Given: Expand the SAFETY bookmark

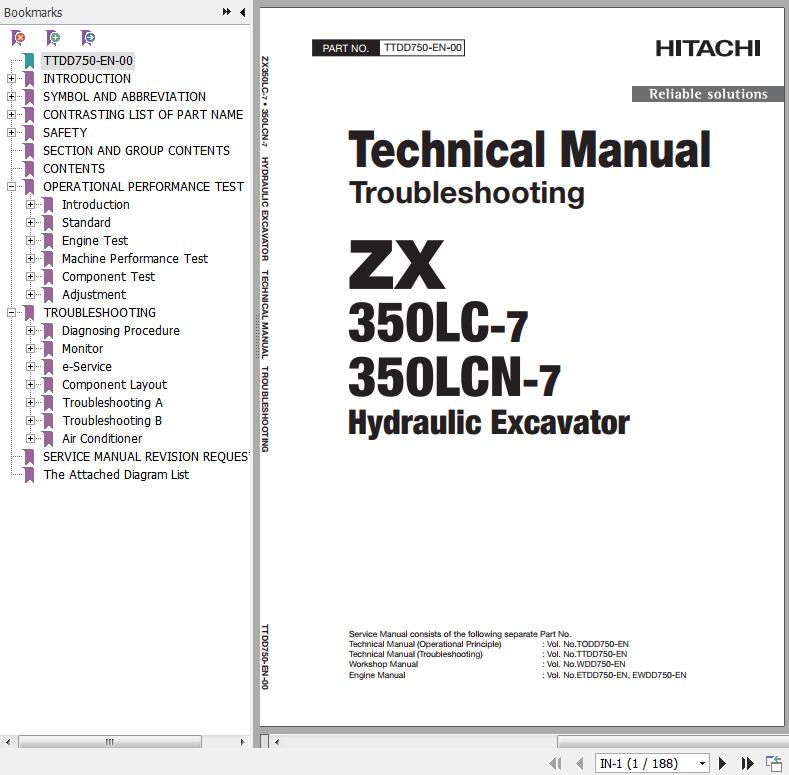Looking at the screenshot, I should coord(11,133).
